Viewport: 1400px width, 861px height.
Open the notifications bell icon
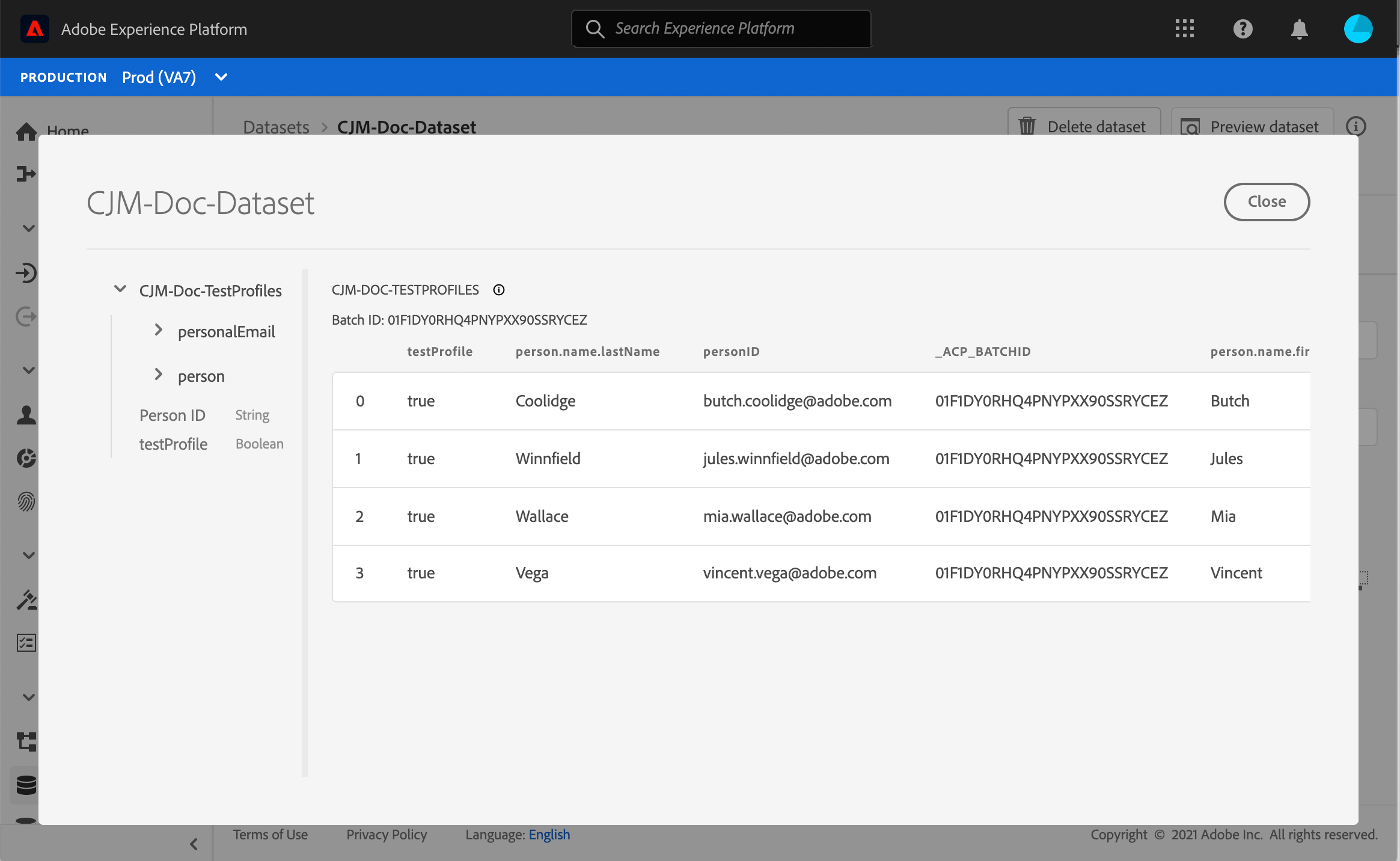click(1299, 29)
